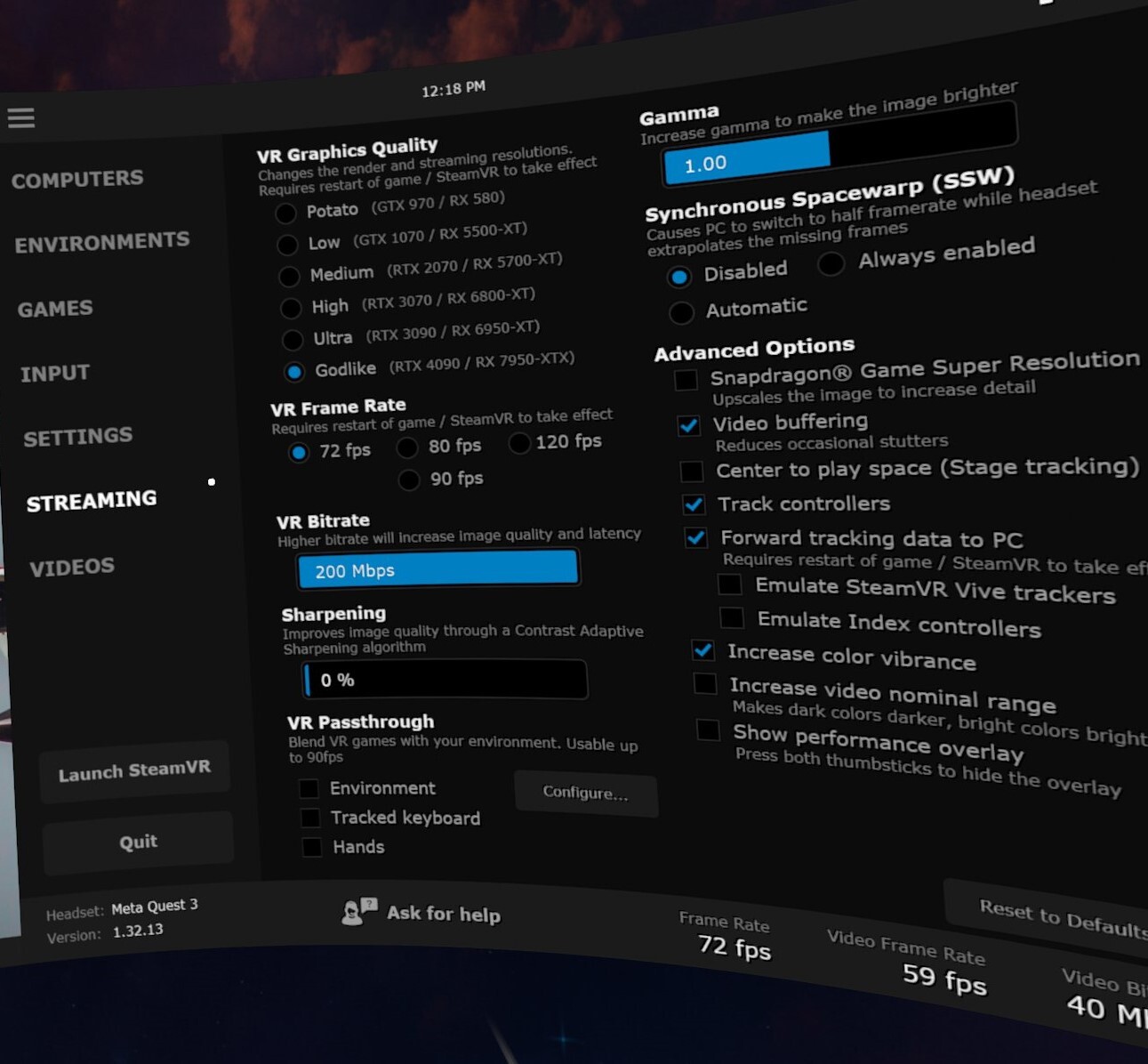1148x1064 pixels.
Task: Adjust the VR Bitrate slider
Action: click(x=438, y=569)
